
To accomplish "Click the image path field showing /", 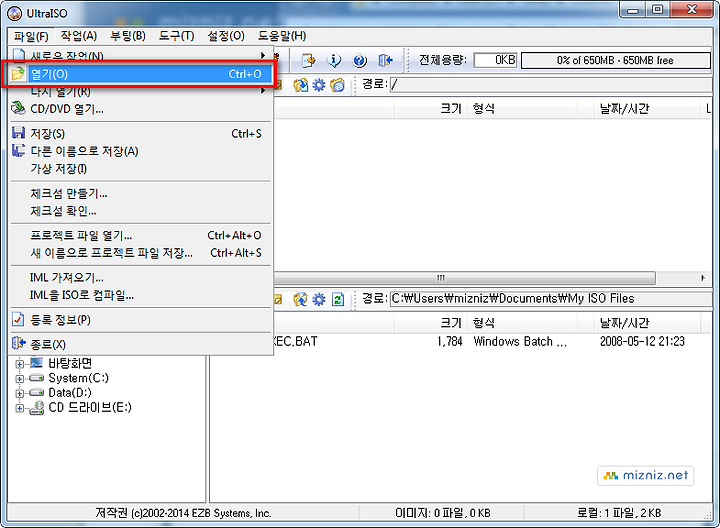I will (551, 84).
